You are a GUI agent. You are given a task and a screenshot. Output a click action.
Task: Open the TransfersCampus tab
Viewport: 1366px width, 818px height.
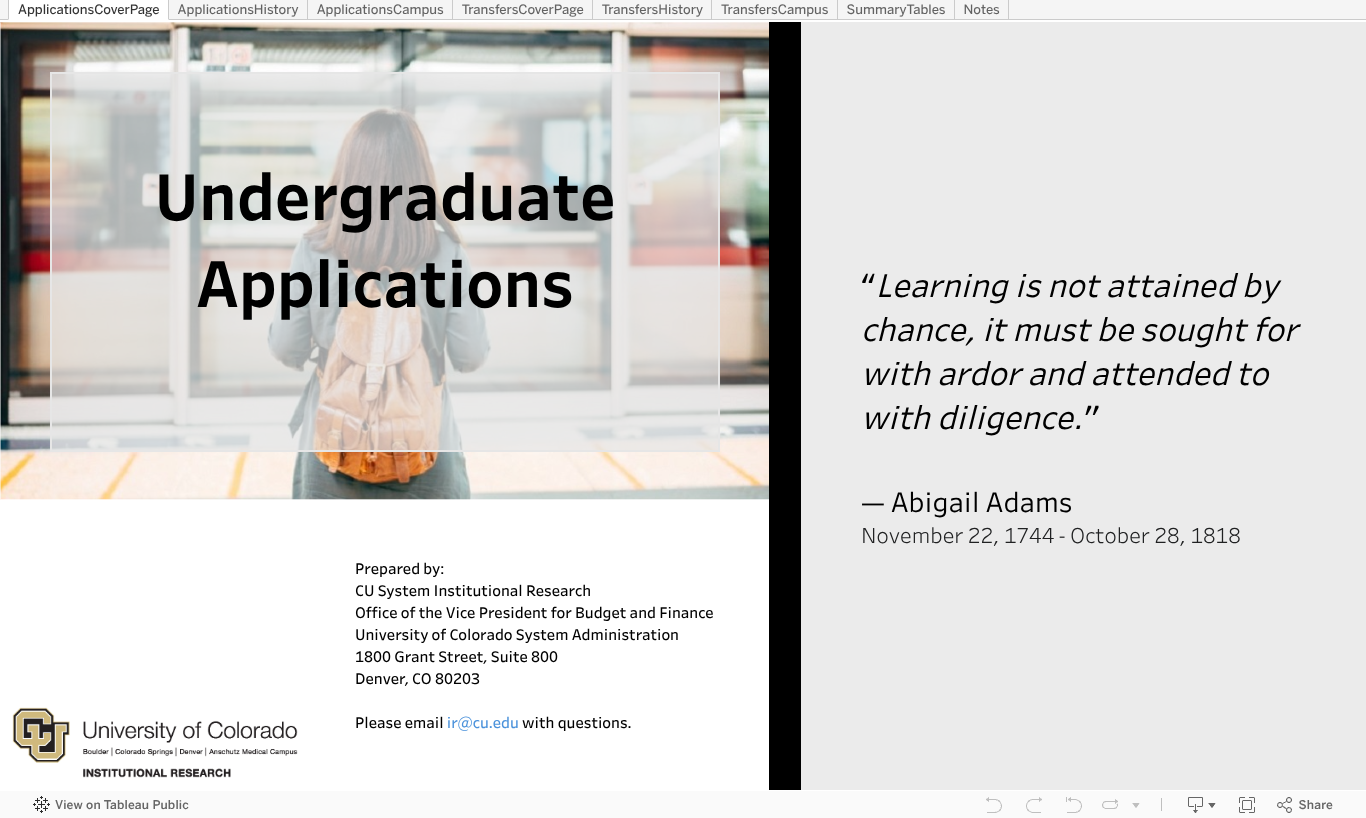click(x=774, y=10)
